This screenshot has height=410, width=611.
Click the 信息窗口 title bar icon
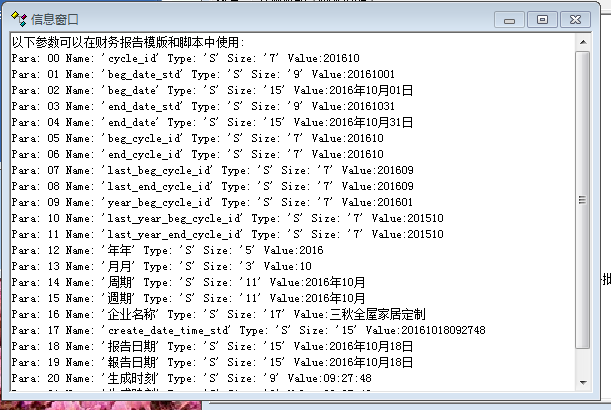17,19
